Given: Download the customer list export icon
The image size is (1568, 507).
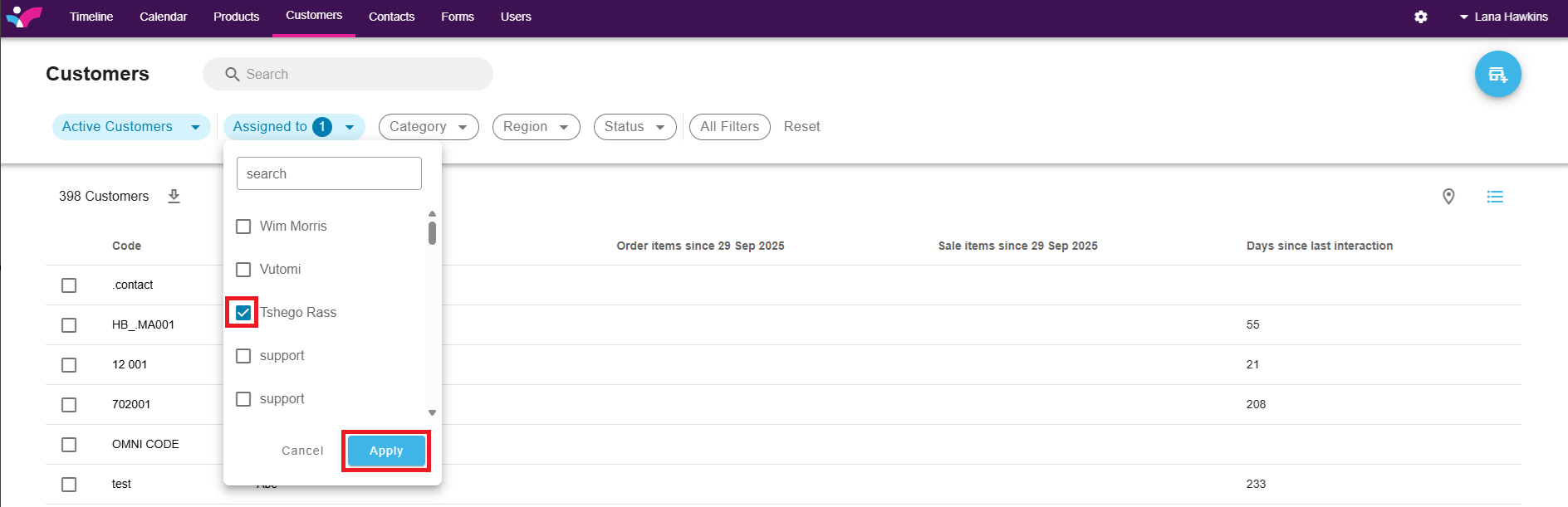Looking at the screenshot, I should [174, 196].
